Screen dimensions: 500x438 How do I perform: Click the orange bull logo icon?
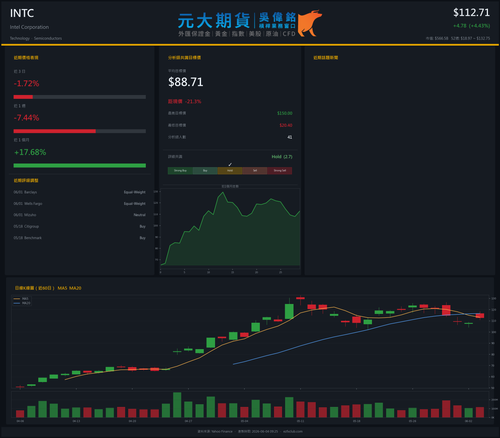point(310,23)
